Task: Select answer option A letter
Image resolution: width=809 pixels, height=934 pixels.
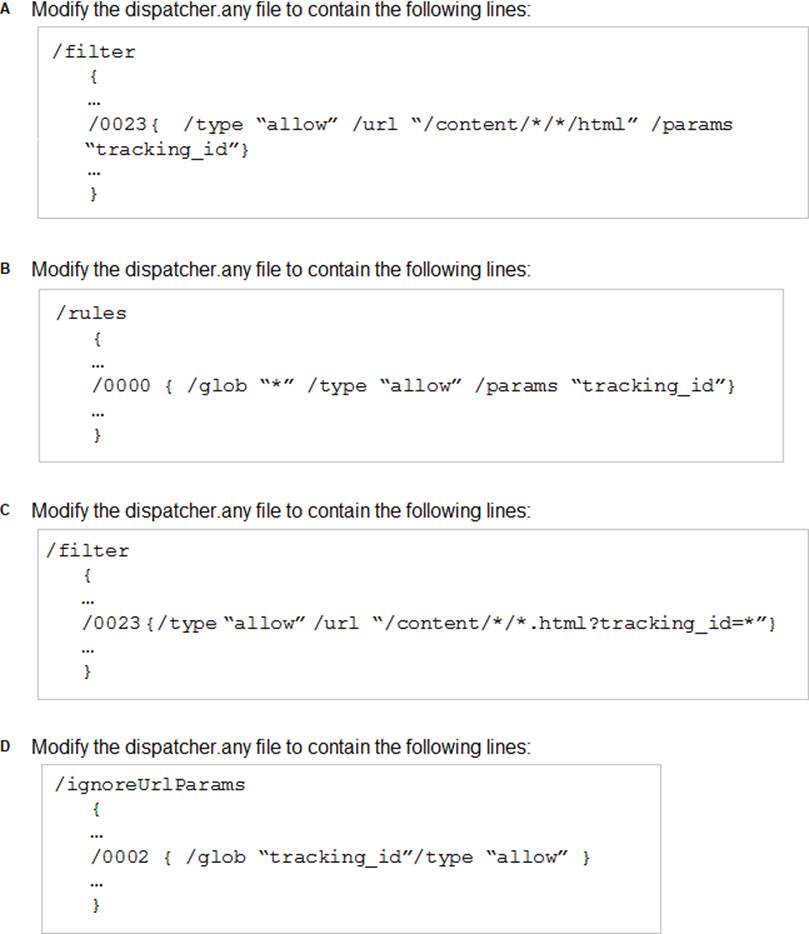Action: tap(5, 10)
